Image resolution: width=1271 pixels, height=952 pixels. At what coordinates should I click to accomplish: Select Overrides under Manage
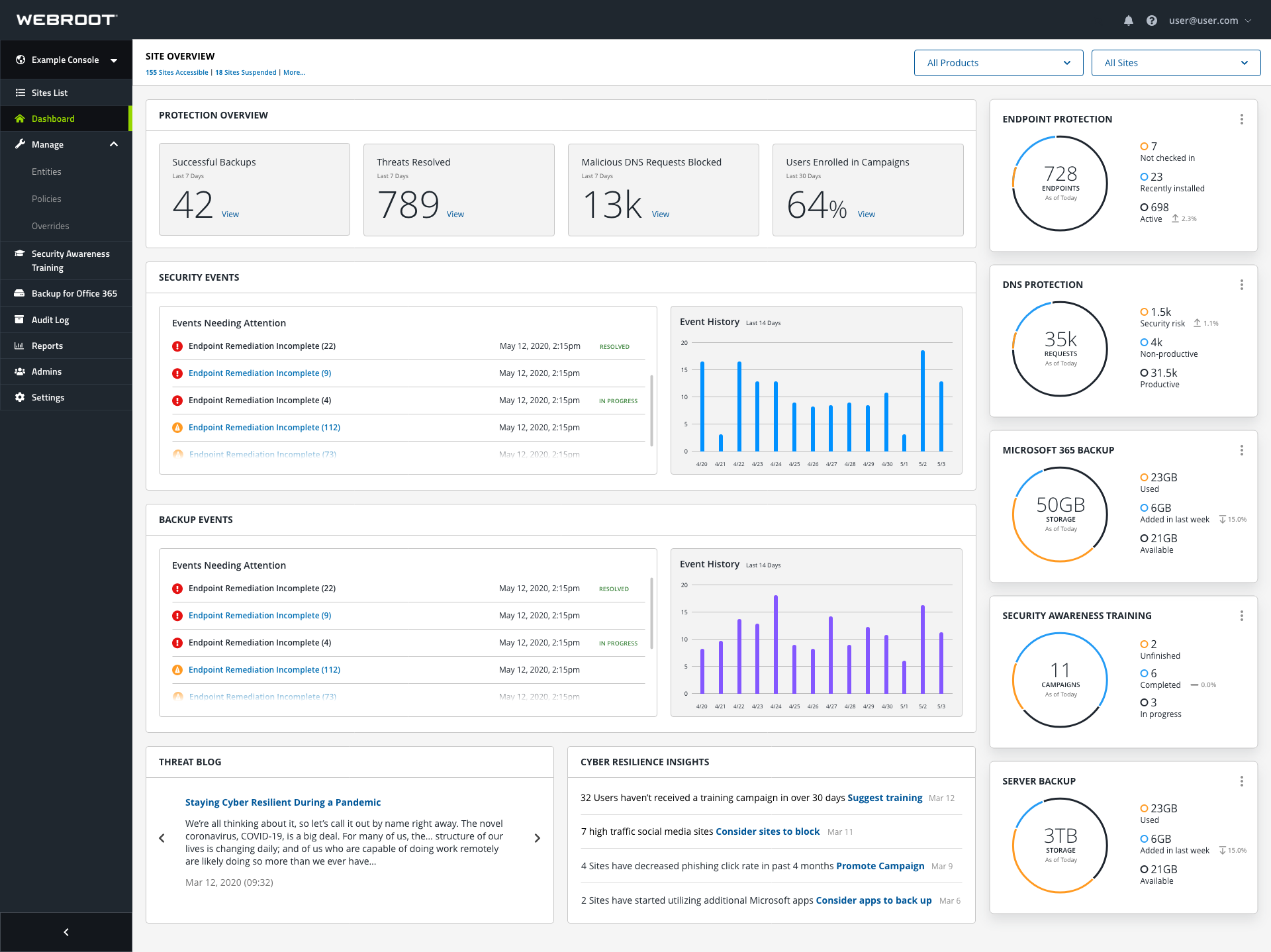tap(50, 226)
